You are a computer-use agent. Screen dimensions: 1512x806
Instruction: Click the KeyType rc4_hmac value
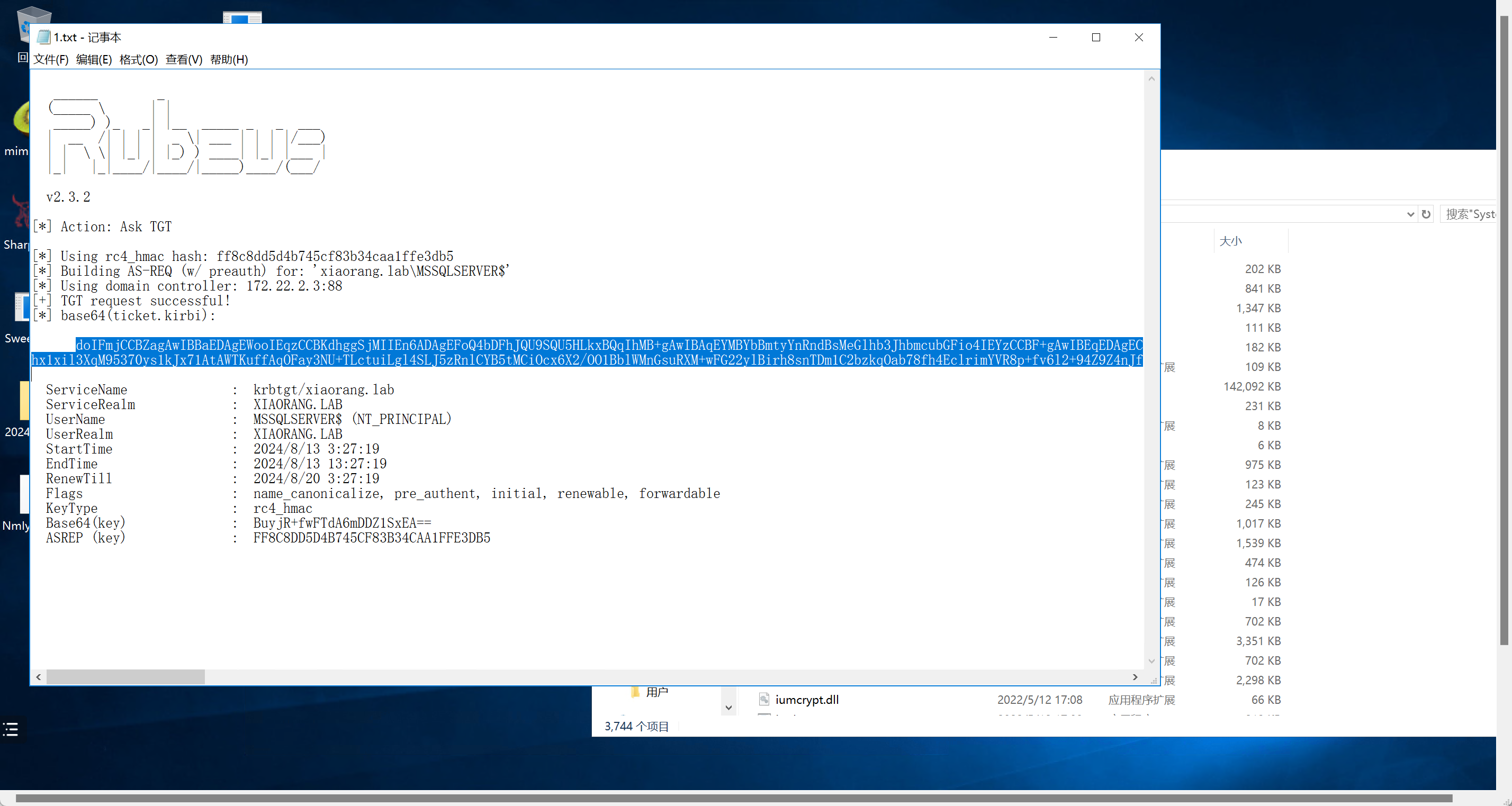click(283, 509)
